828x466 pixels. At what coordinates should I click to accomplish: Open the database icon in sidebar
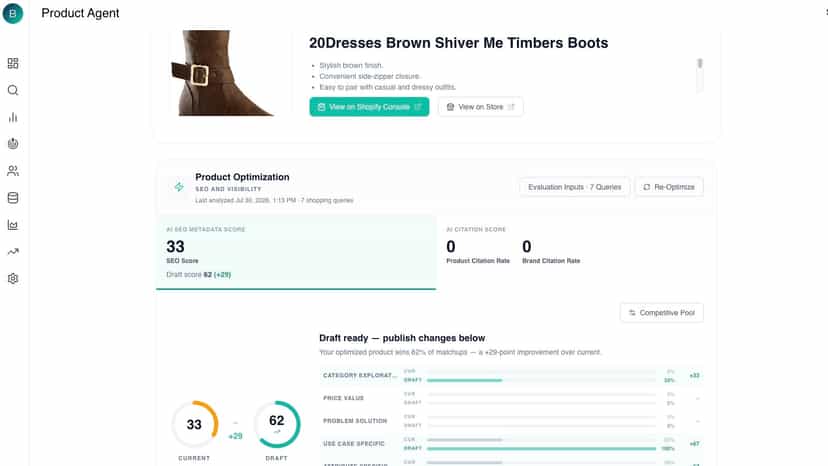point(13,198)
